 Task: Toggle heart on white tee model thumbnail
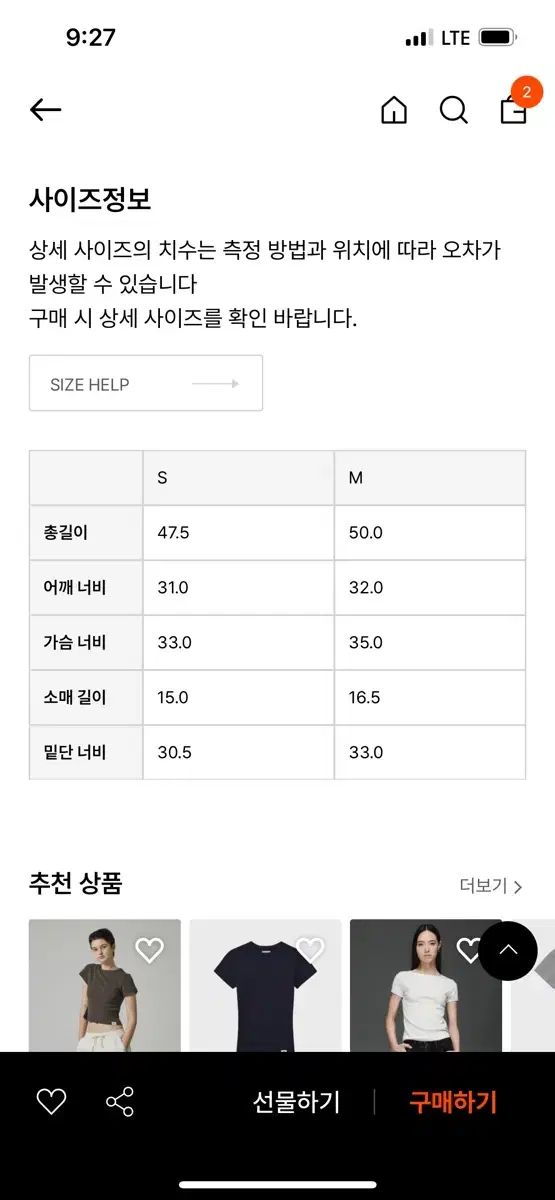[469, 950]
